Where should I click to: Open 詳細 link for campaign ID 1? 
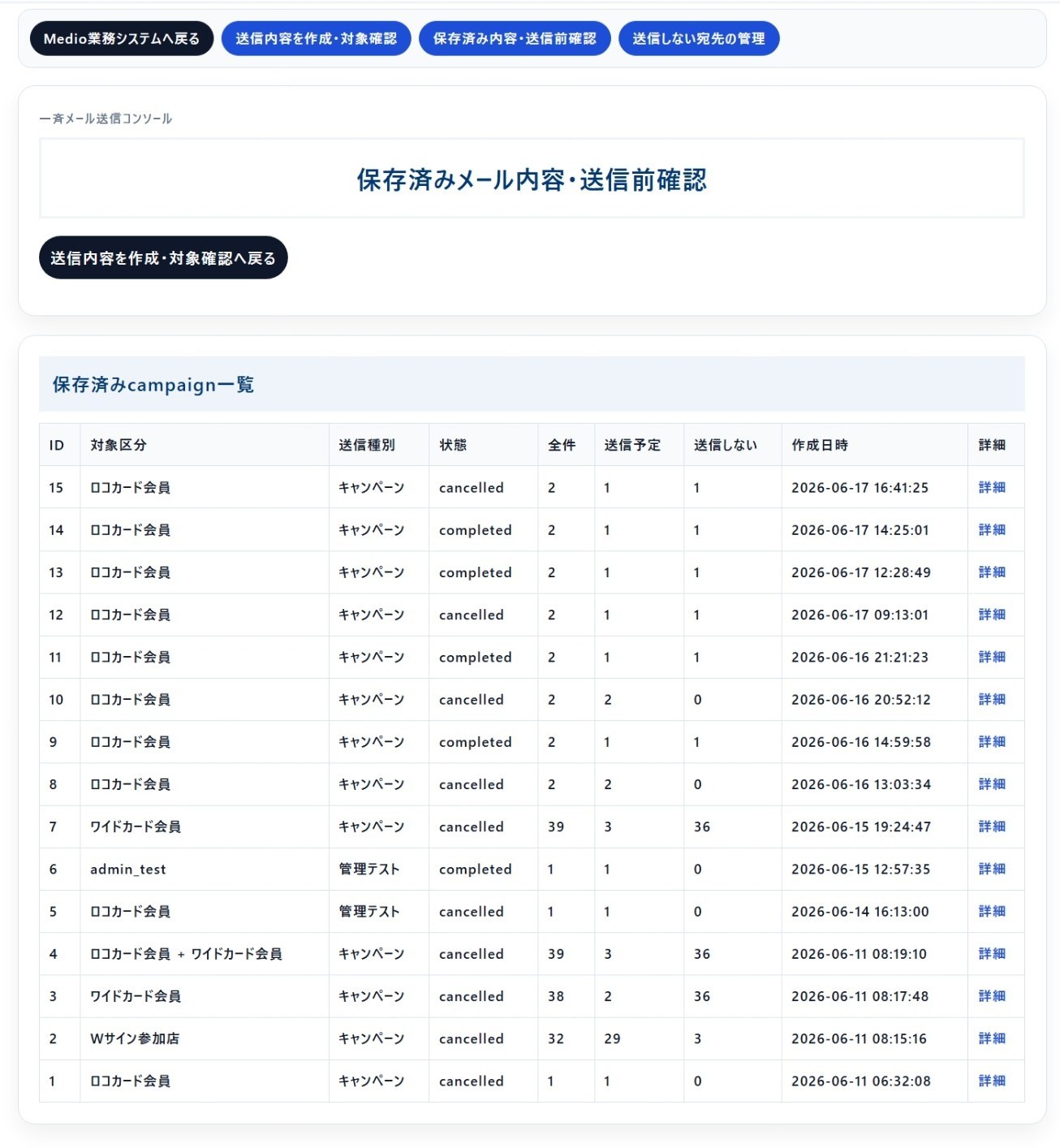pyautogui.click(x=992, y=1081)
